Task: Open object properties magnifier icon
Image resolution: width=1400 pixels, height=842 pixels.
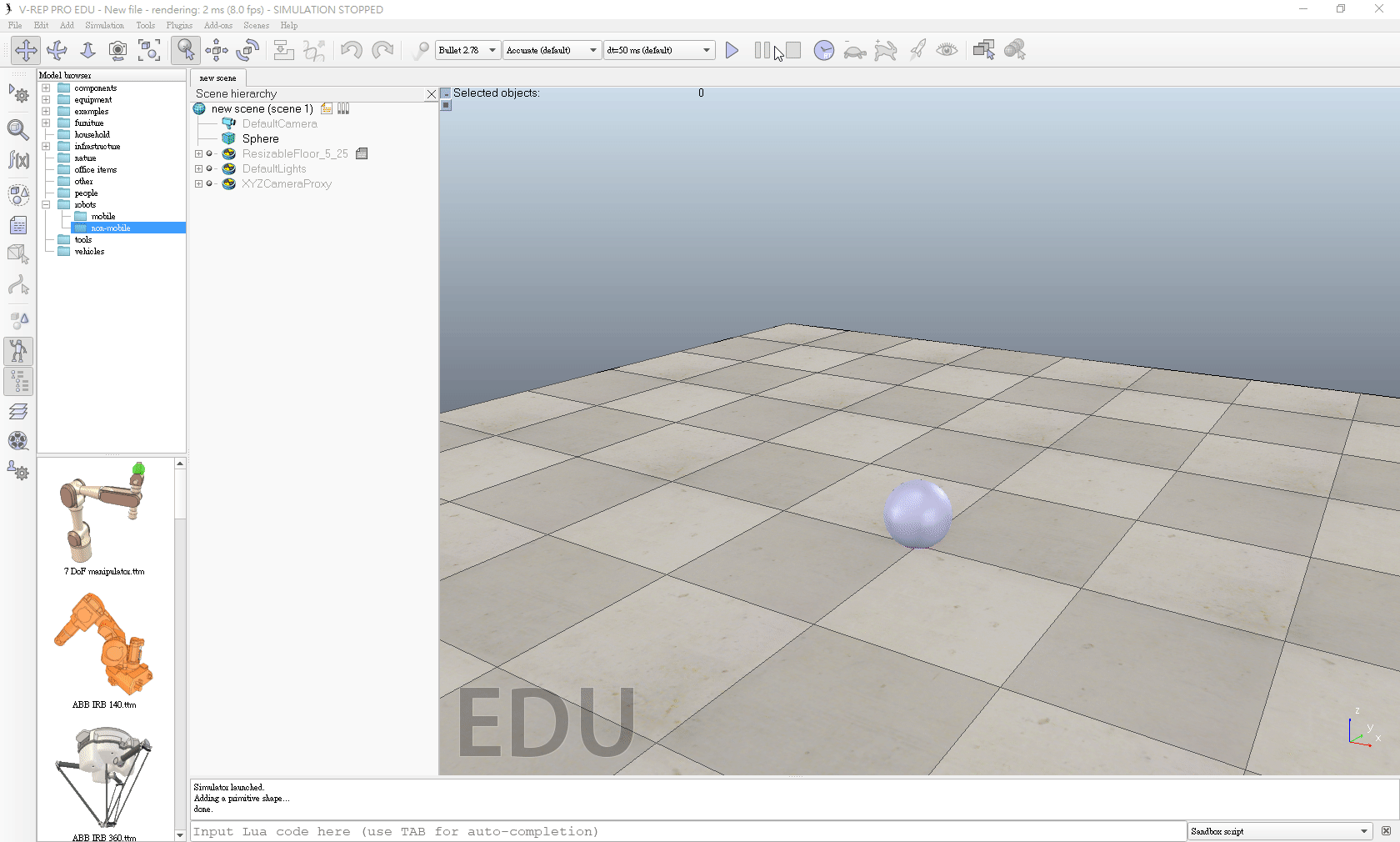Action: 18,129
